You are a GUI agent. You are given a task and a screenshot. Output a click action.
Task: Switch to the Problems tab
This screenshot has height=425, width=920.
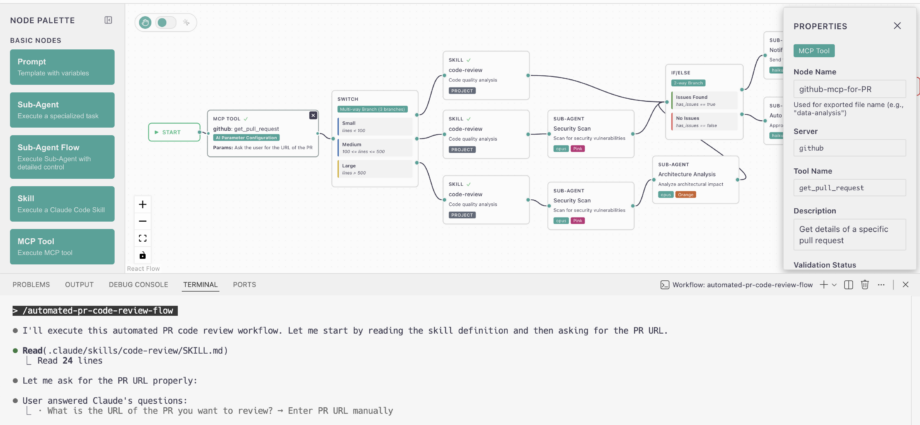tap(31, 285)
